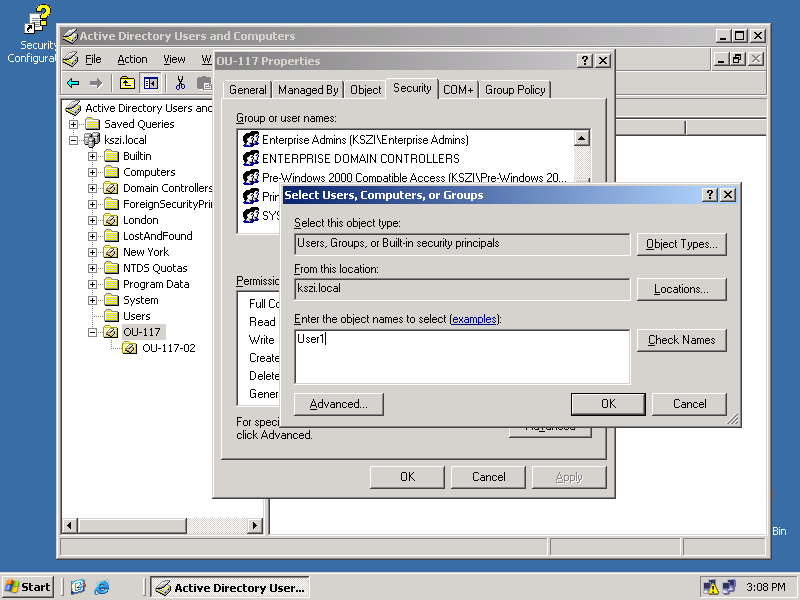Click the Check Names button
800x600 pixels.
682,340
